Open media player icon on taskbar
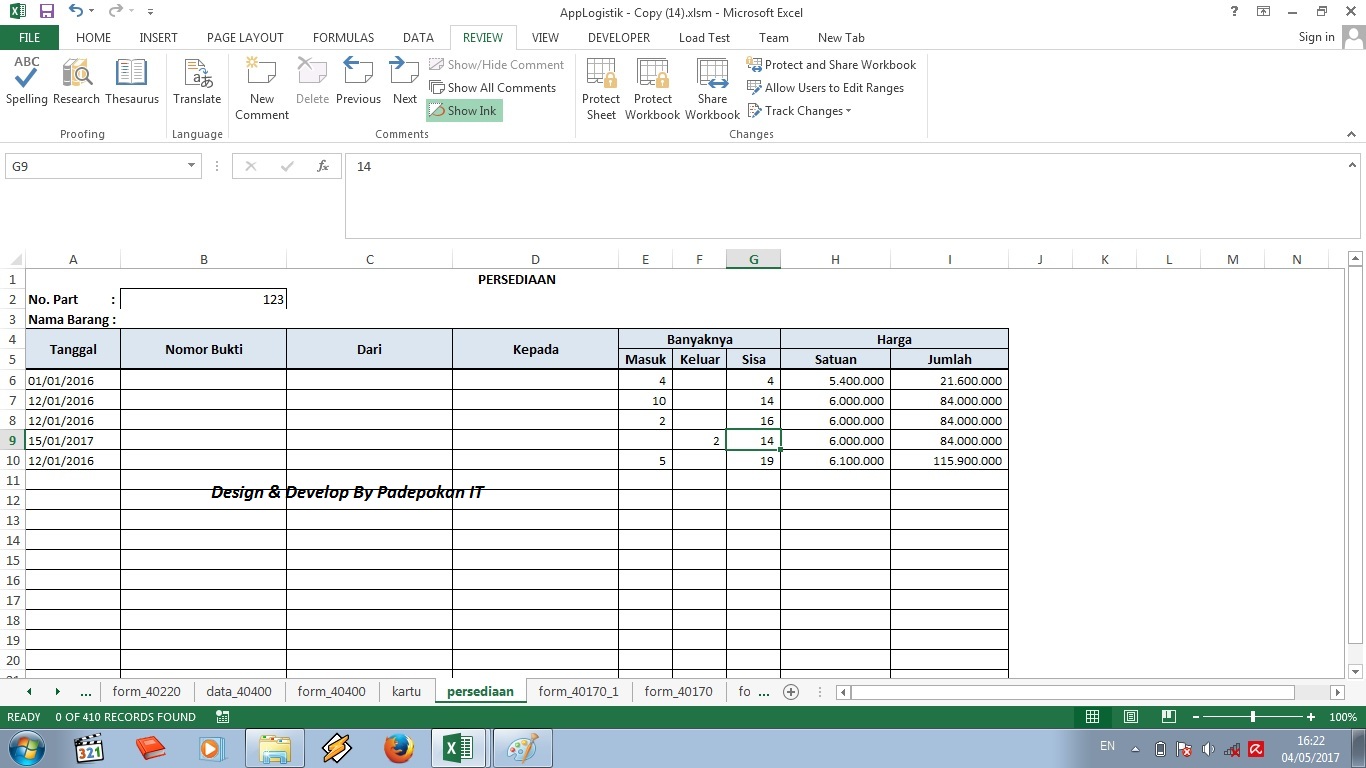 213,748
